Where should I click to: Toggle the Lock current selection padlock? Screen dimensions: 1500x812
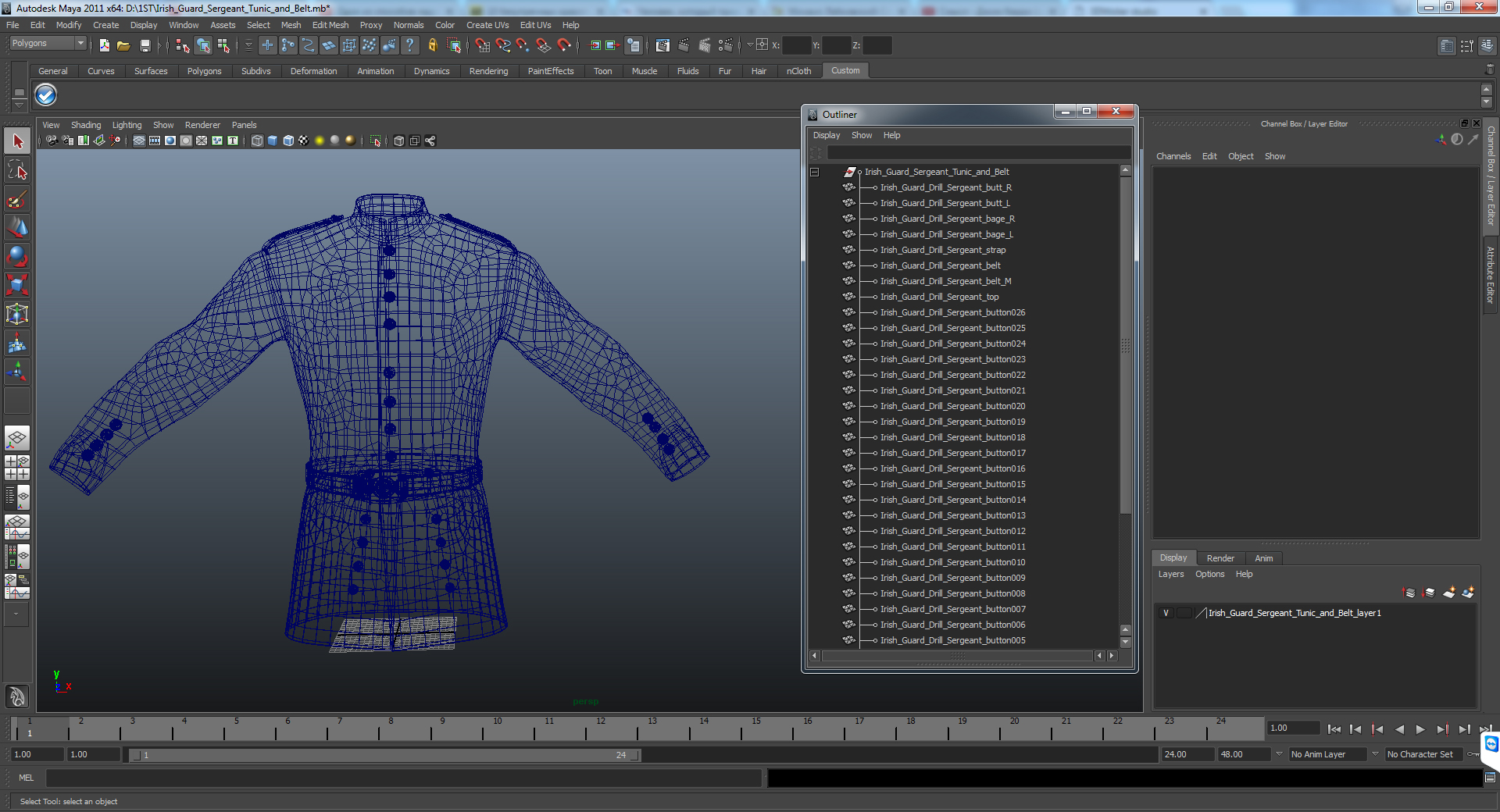432,46
